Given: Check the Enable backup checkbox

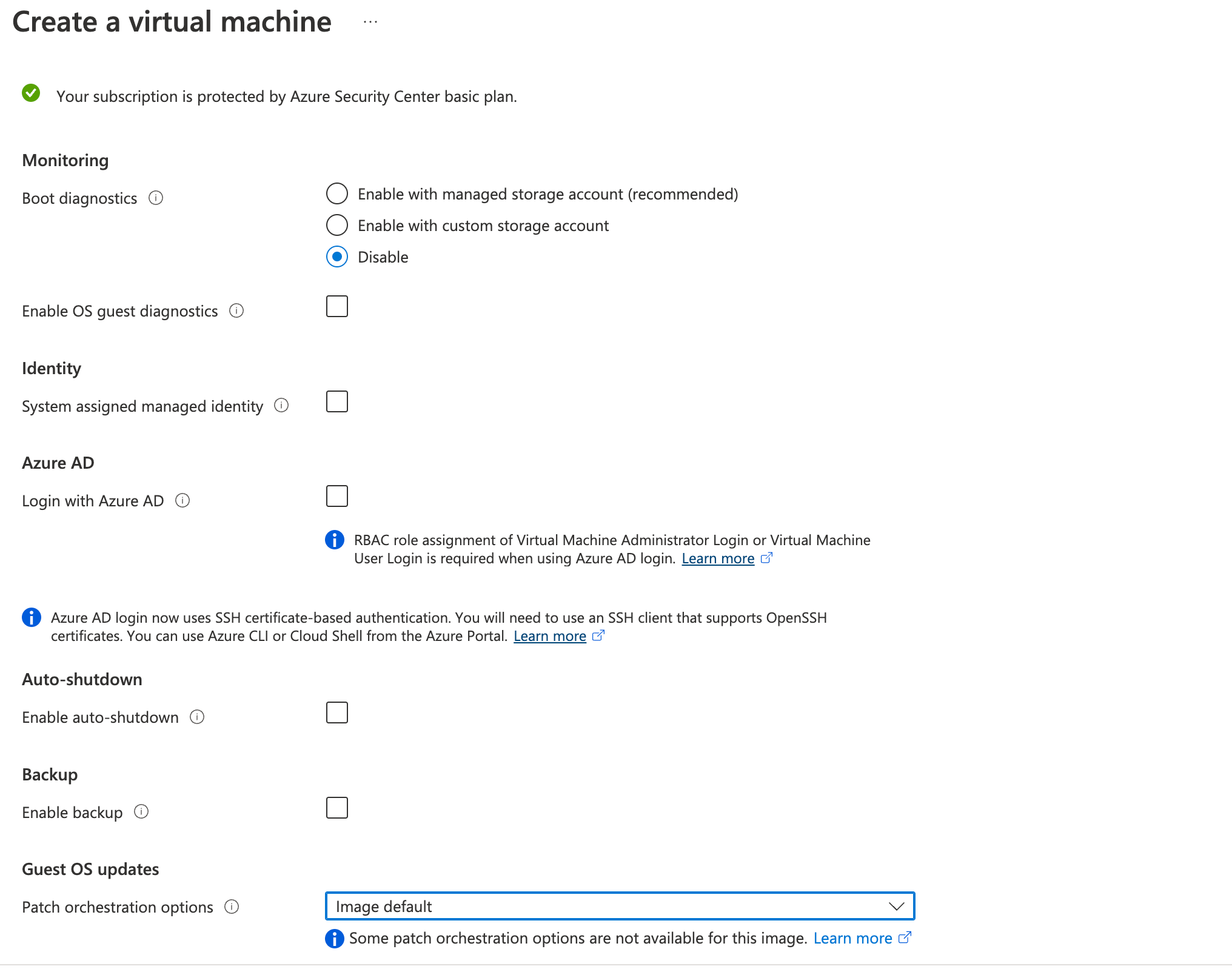Looking at the screenshot, I should (x=337, y=808).
